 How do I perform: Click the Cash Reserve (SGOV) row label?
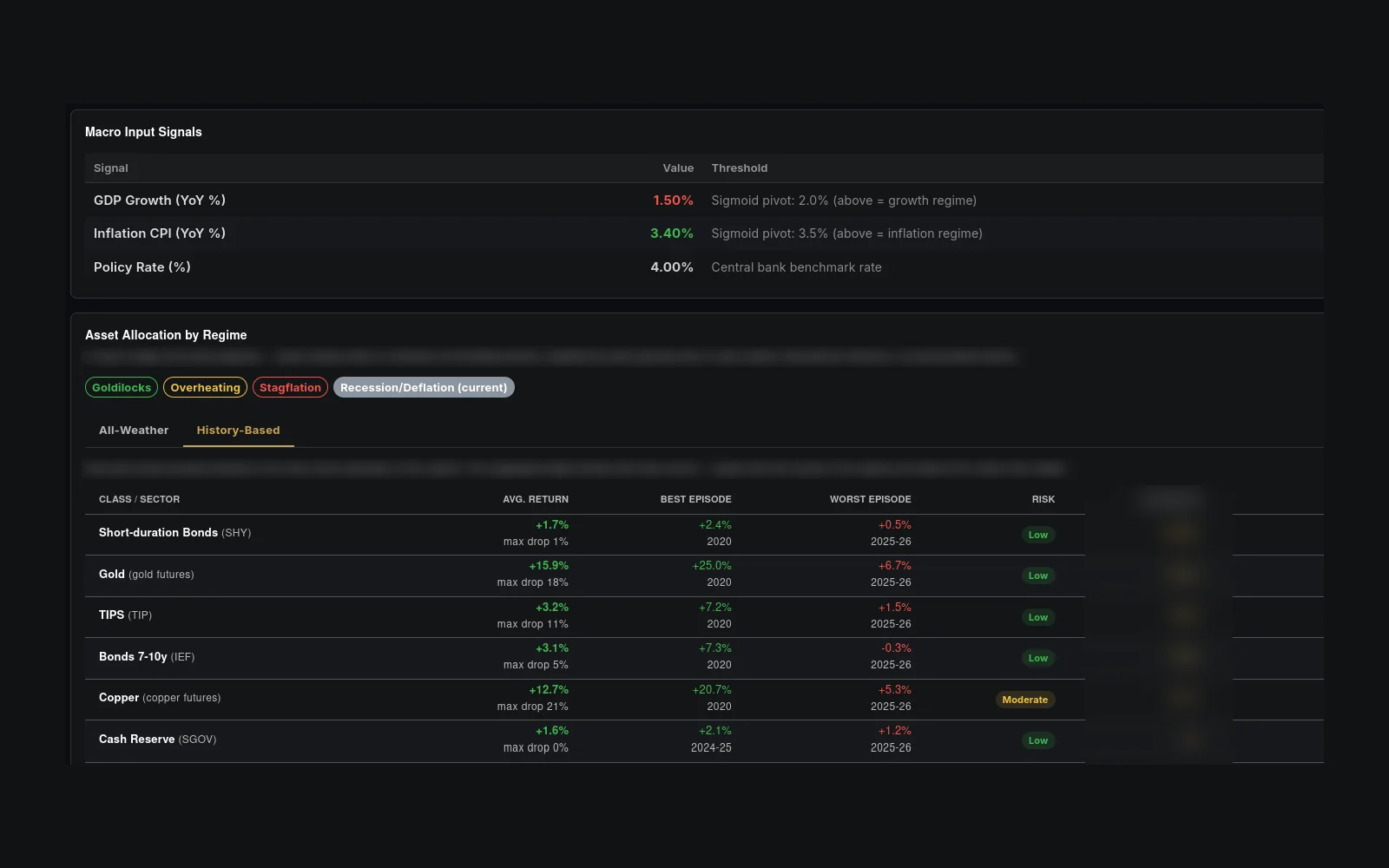(158, 740)
